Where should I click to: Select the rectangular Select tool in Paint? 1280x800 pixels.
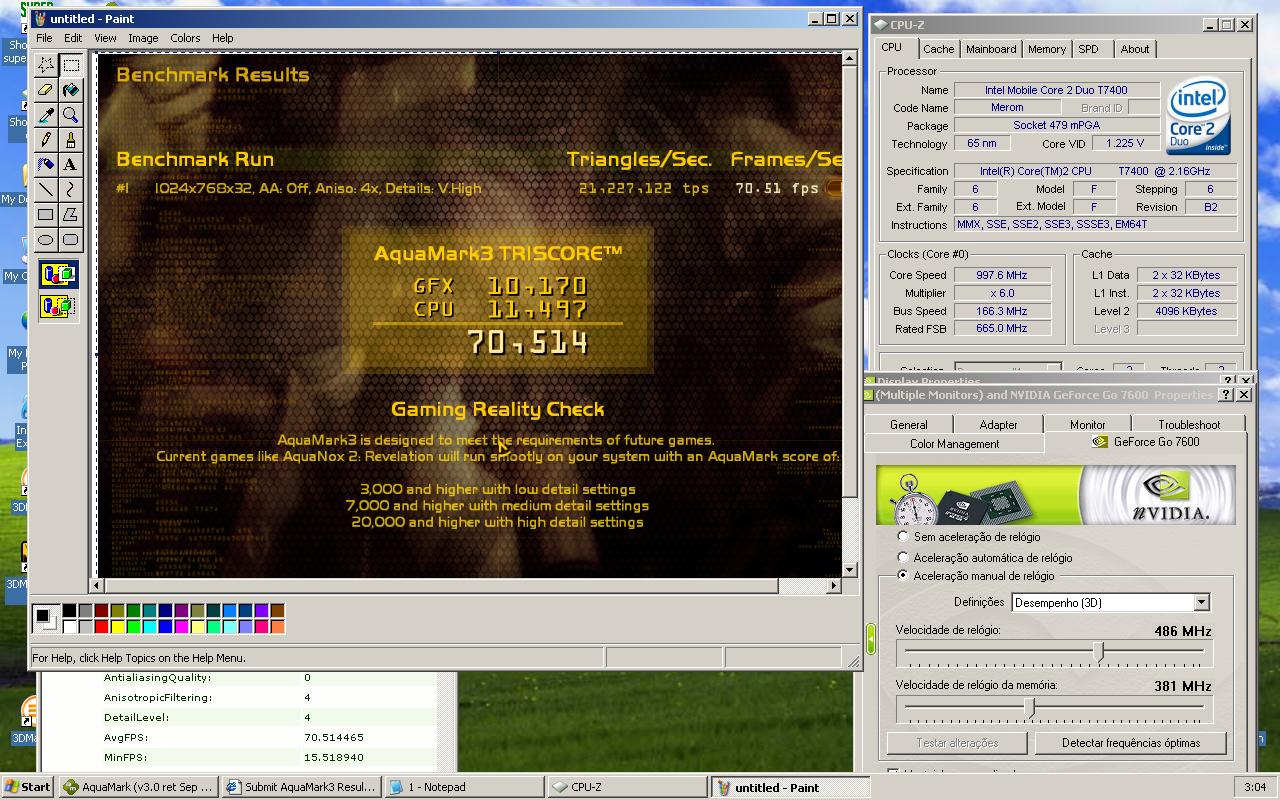point(71,66)
